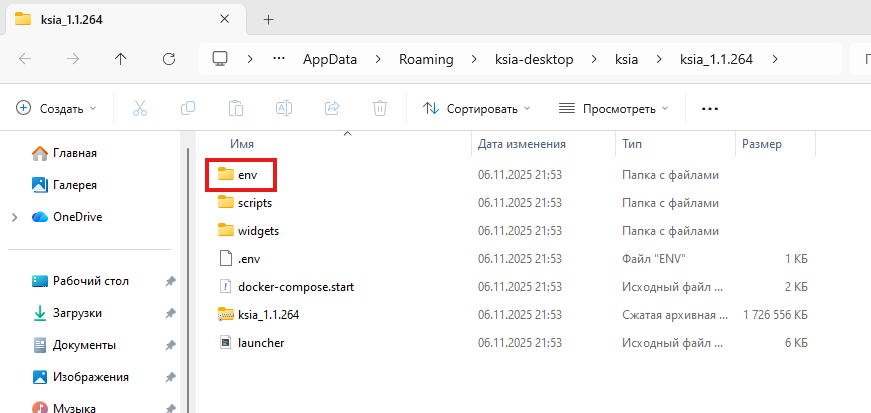This screenshot has height=413, width=871.
Task: Expand chevron after ksia_1.1.264 in path
Action: [x=775, y=59]
